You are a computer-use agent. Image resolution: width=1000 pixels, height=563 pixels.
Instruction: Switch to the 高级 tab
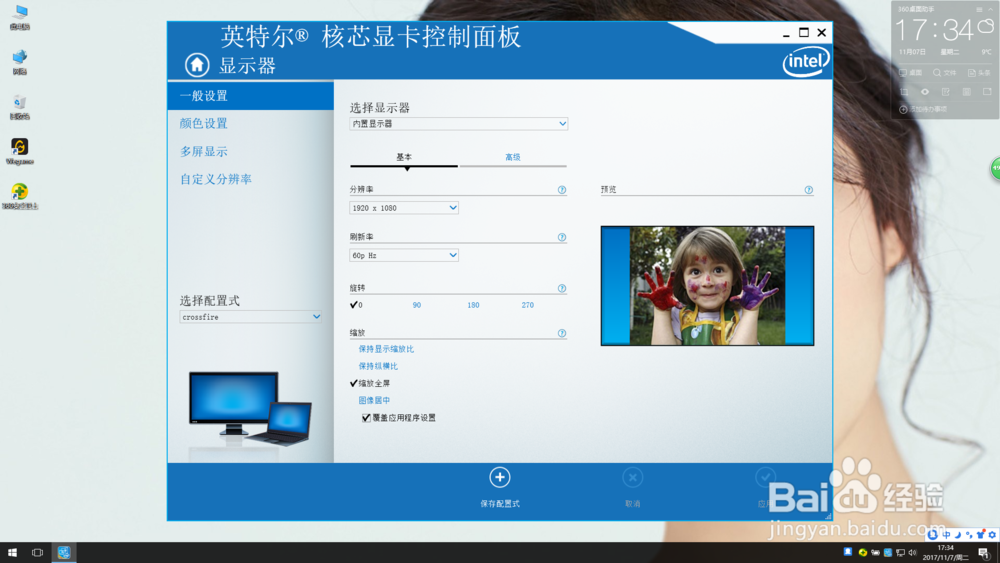coord(513,157)
